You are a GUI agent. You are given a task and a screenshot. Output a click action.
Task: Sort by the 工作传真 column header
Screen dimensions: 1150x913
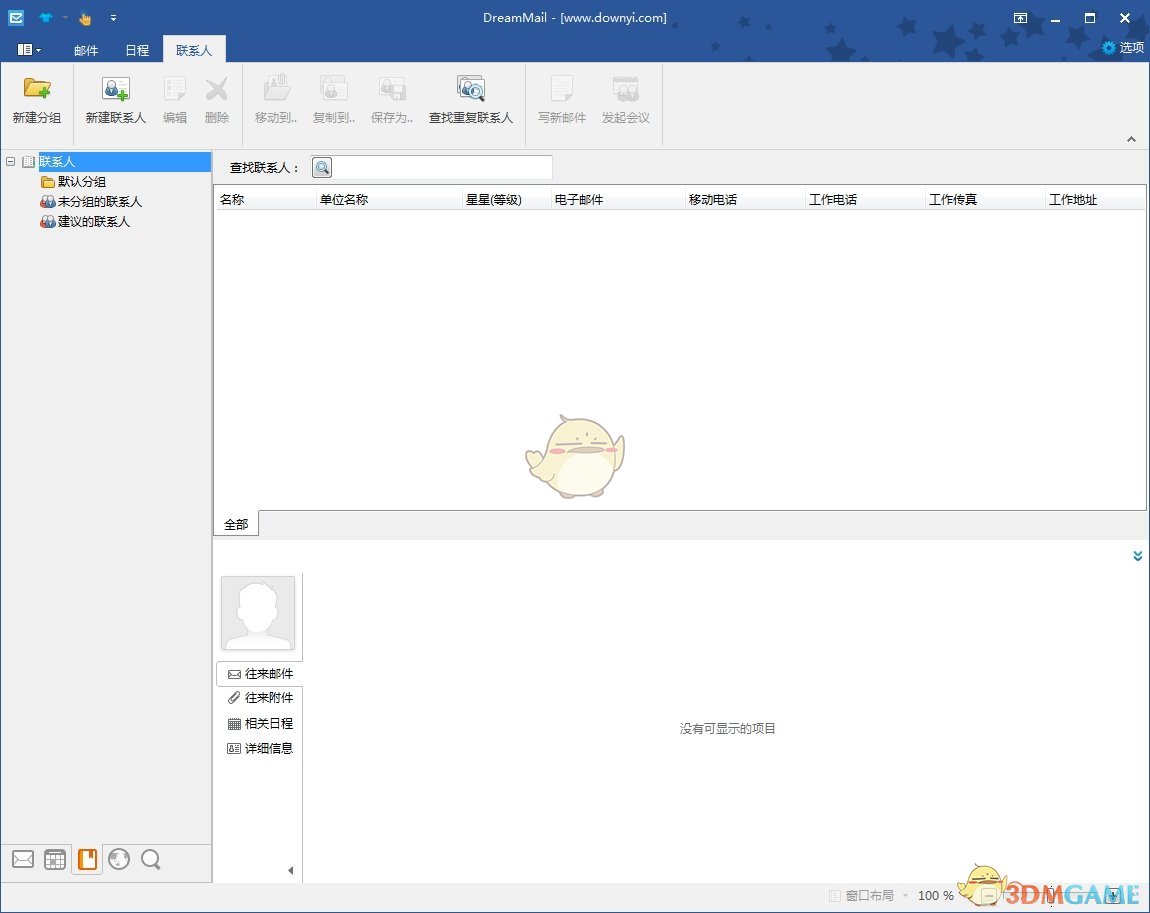point(985,199)
